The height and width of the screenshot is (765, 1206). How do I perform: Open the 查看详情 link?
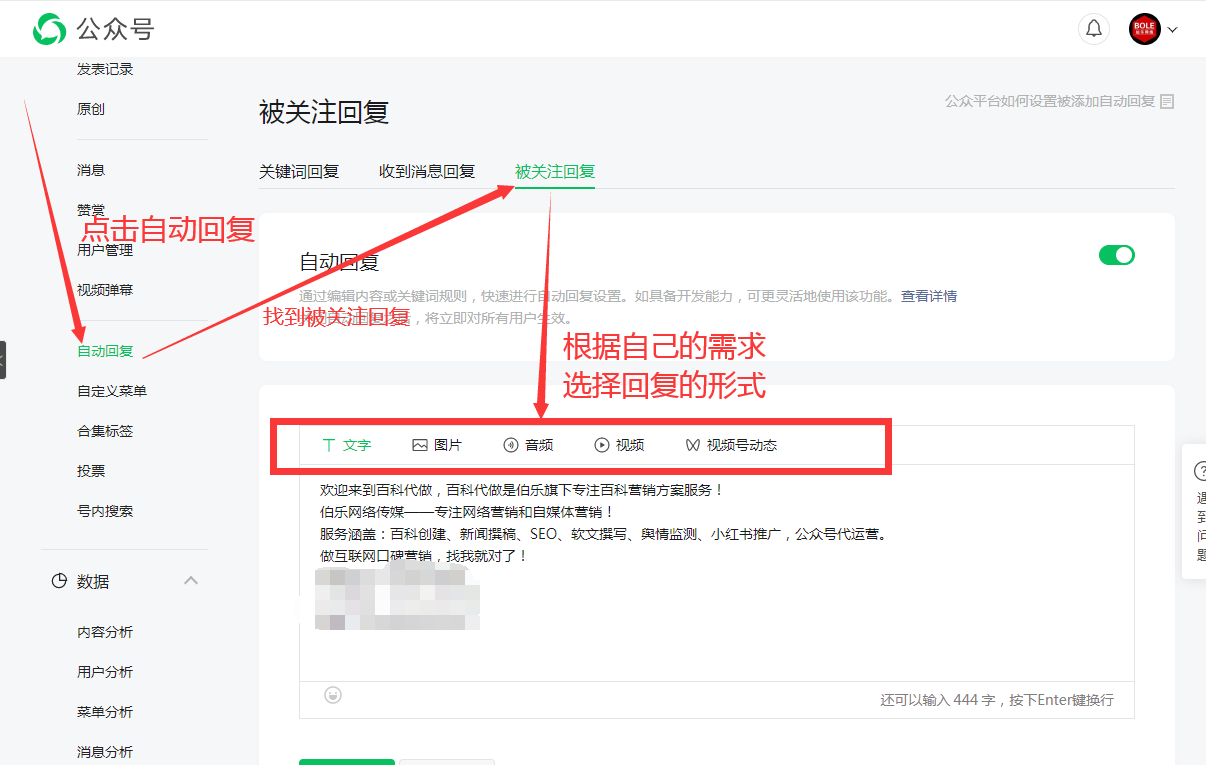point(929,296)
